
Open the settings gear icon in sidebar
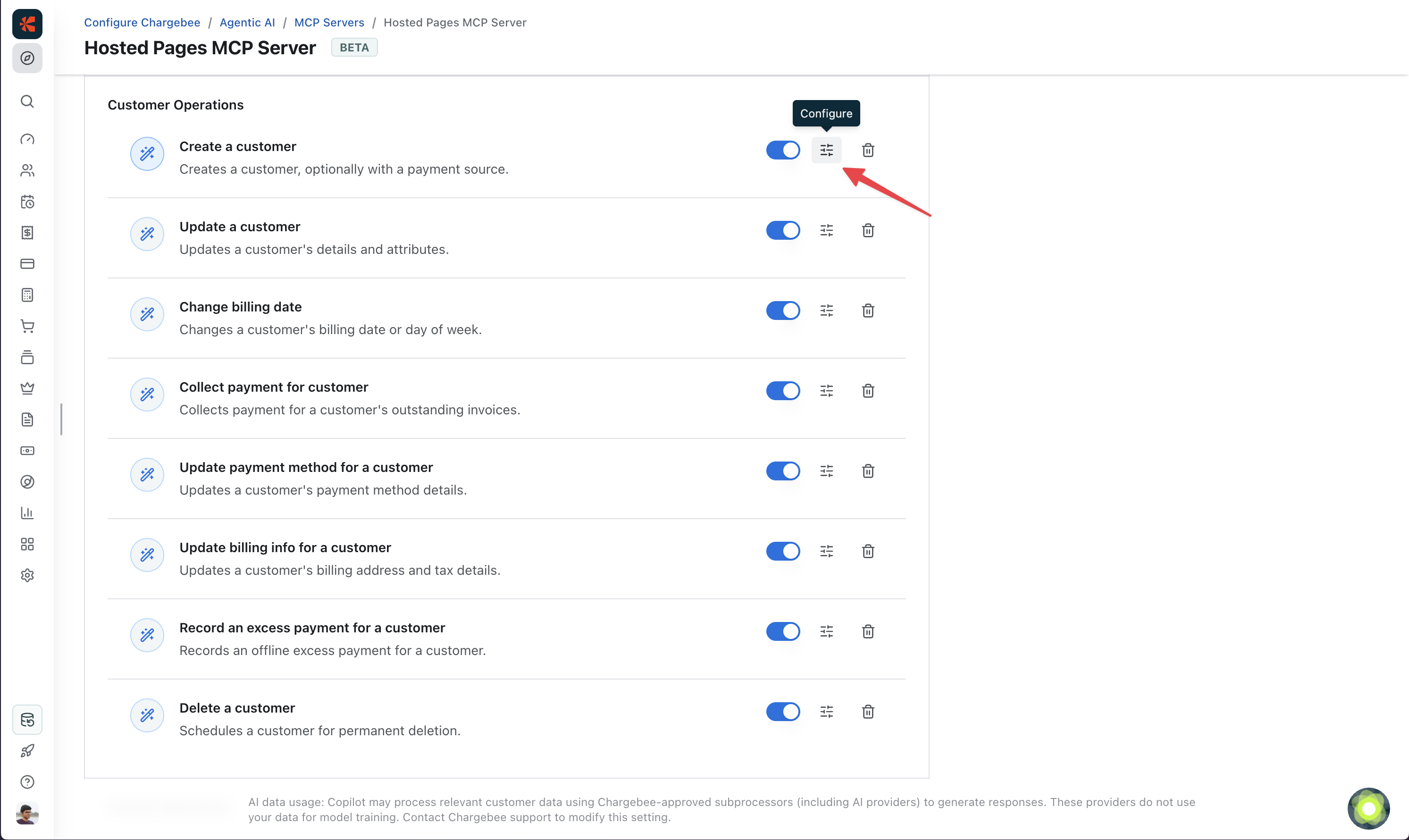(x=27, y=575)
